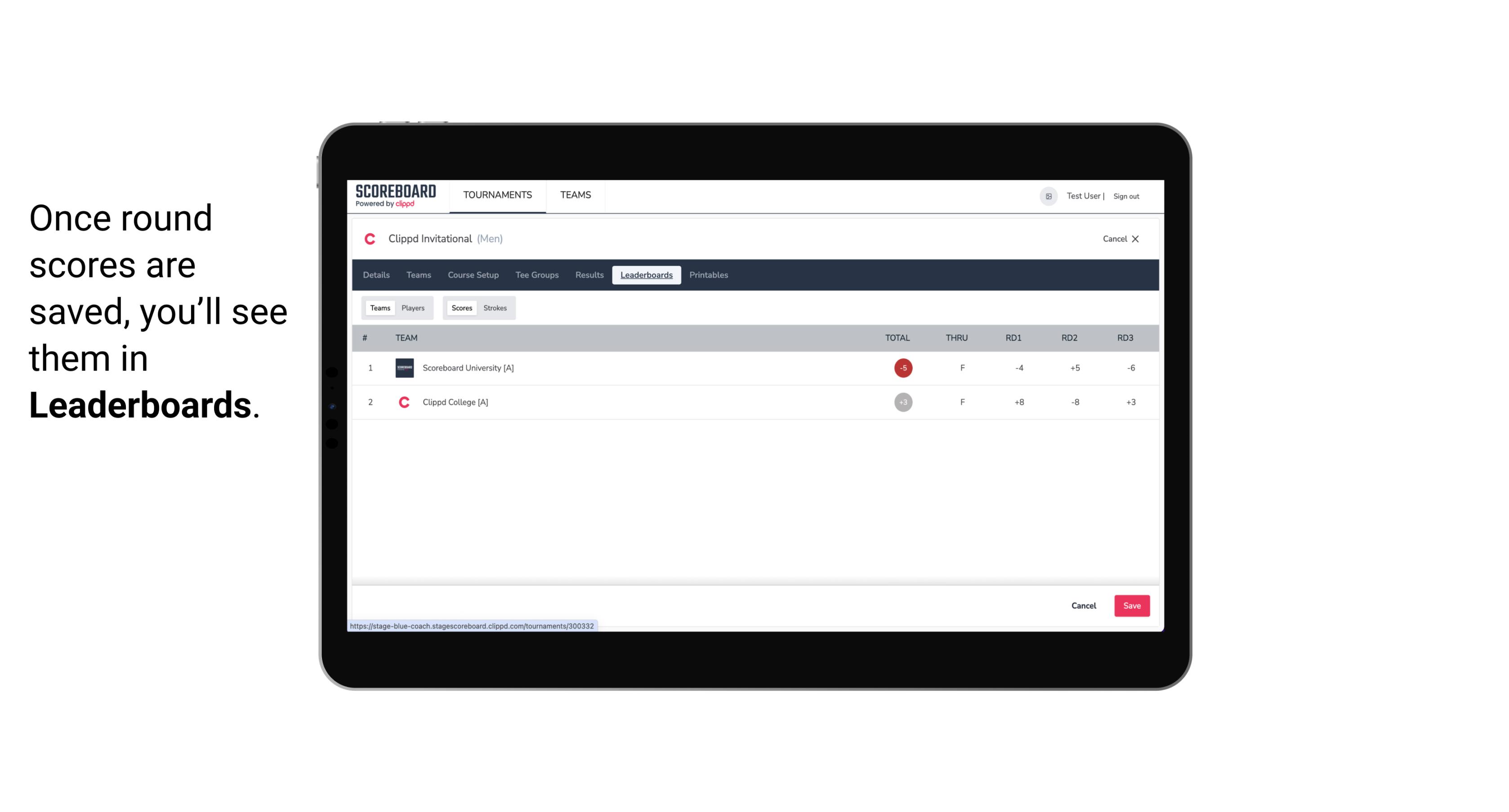Click the Cancel X button

coord(1119,238)
